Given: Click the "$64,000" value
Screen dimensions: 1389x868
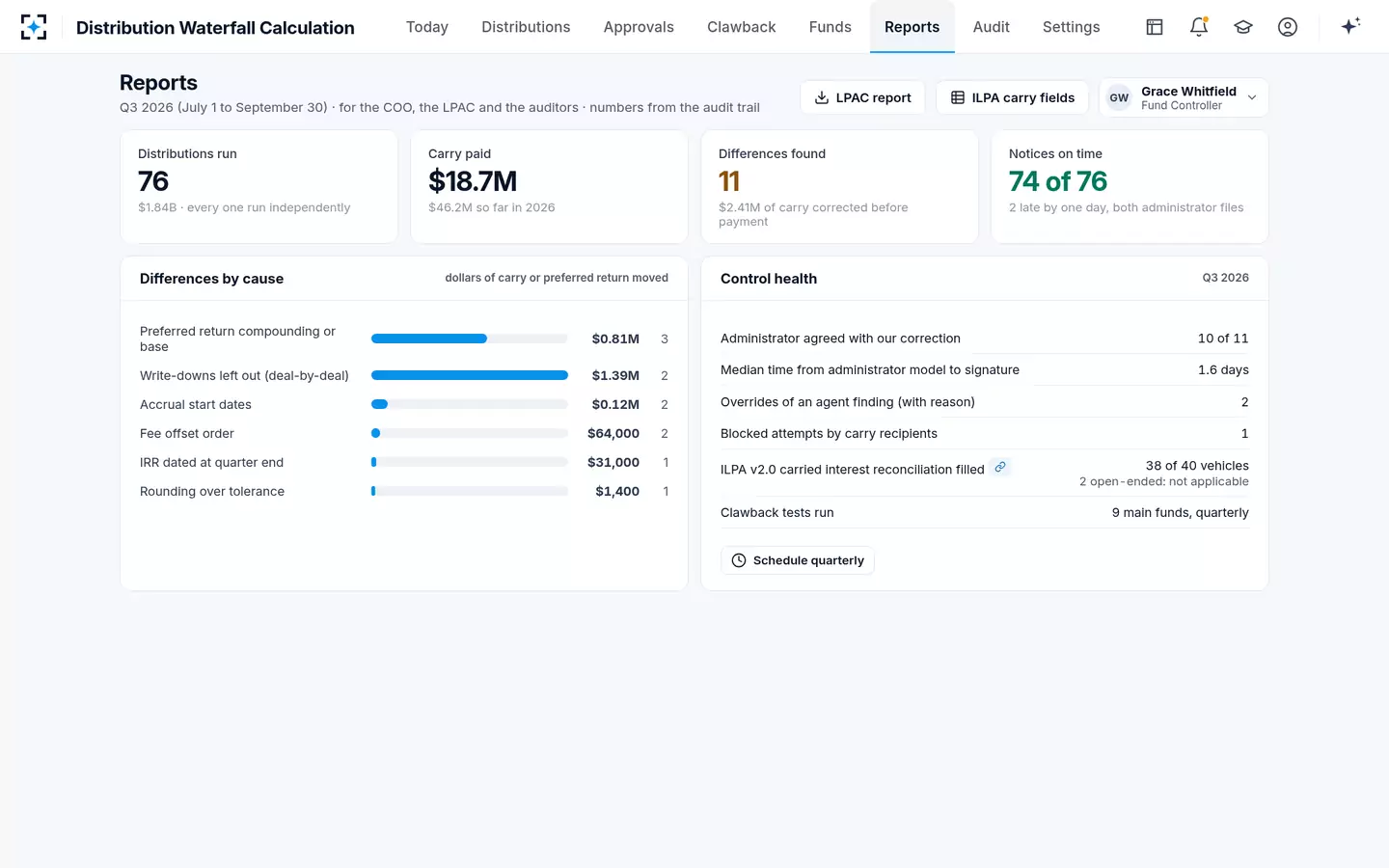Looking at the screenshot, I should point(613,433).
